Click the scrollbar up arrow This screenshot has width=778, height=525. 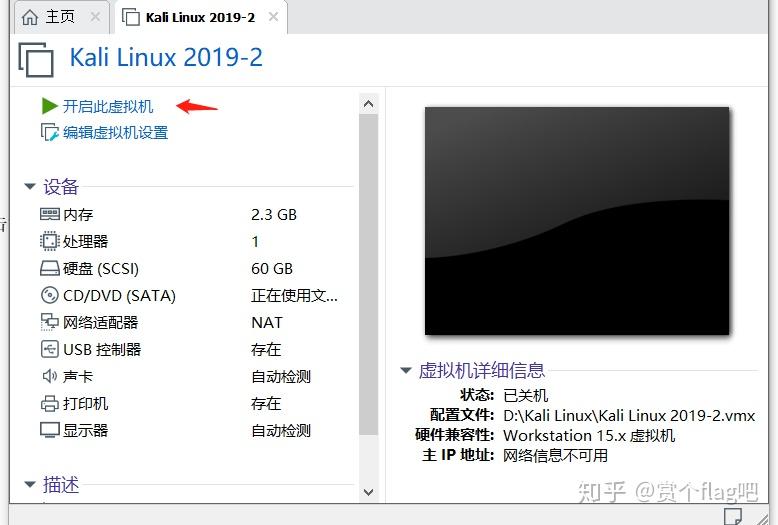click(x=368, y=104)
